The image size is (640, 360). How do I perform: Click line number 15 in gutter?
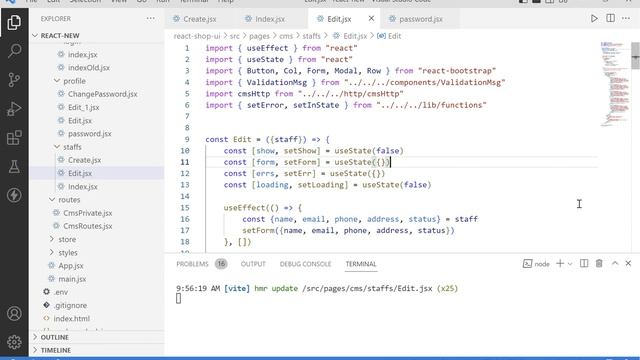click(x=185, y=208)
